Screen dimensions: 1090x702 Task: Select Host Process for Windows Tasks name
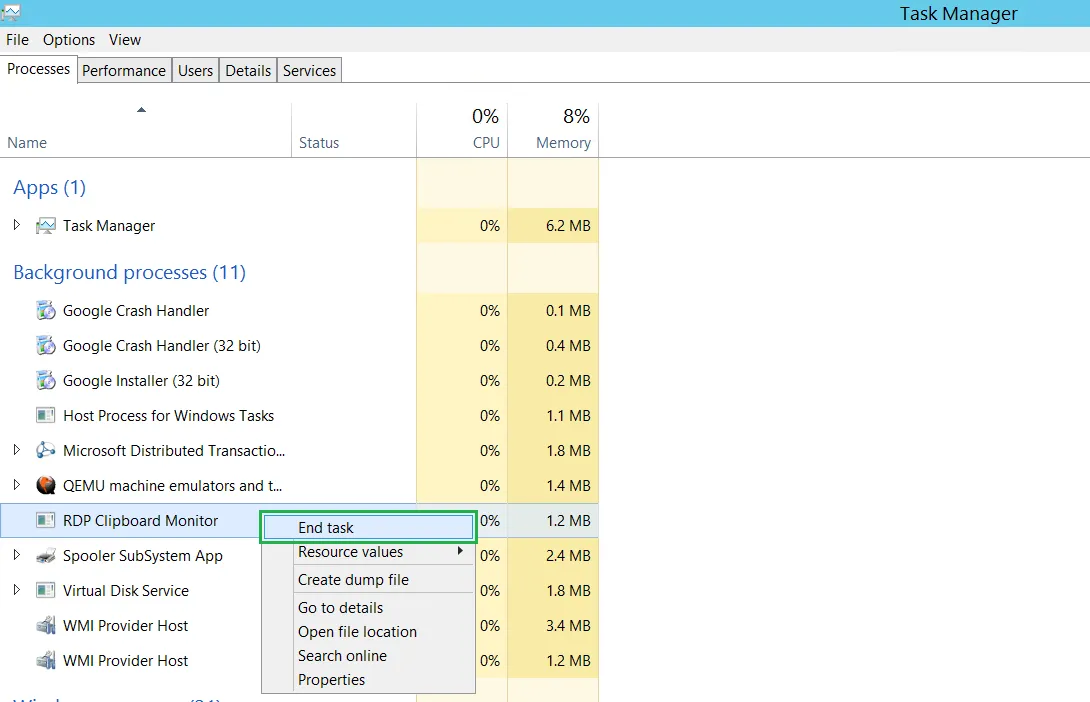tap(168, 416)
